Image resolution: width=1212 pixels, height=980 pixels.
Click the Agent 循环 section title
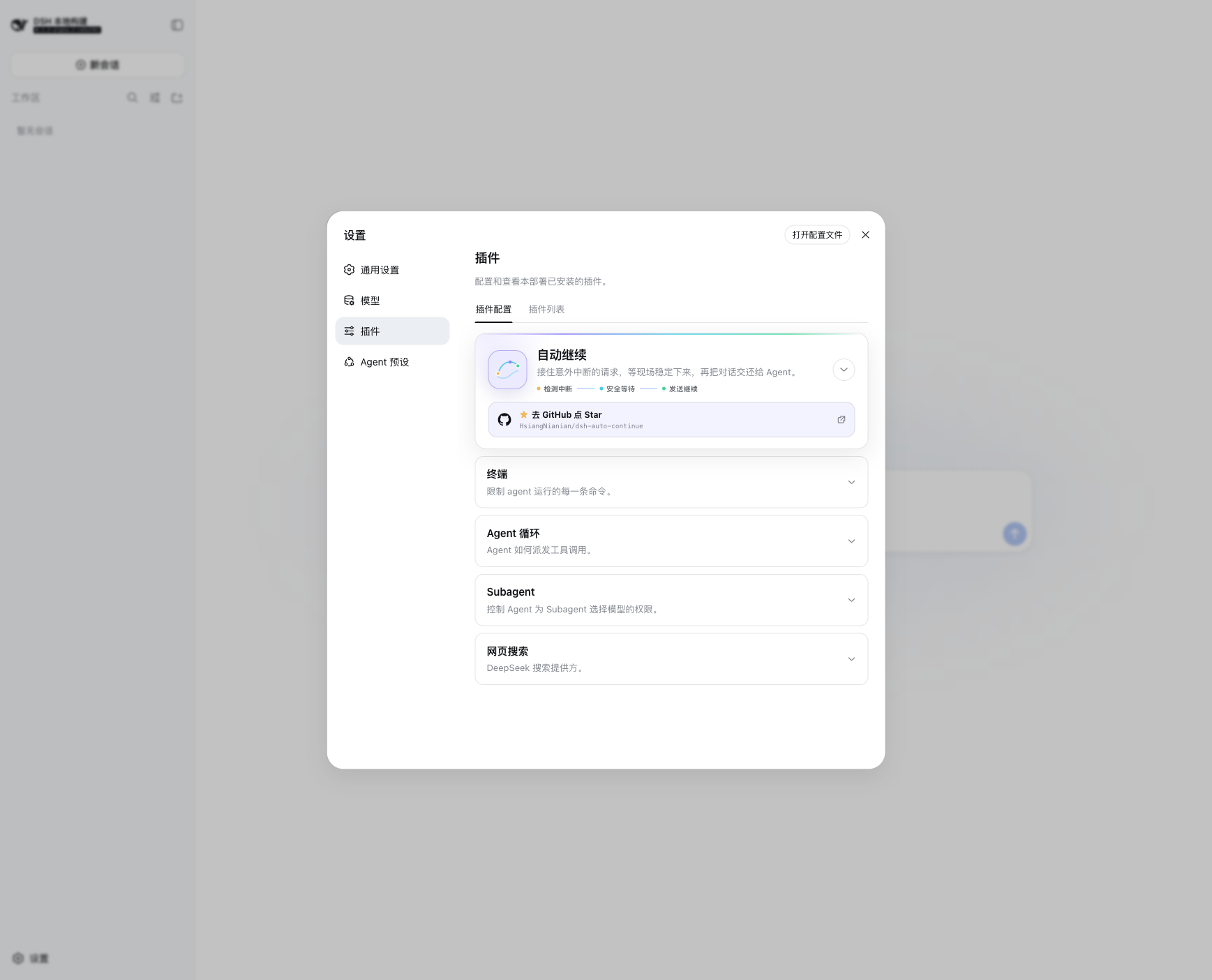point(513,534)
